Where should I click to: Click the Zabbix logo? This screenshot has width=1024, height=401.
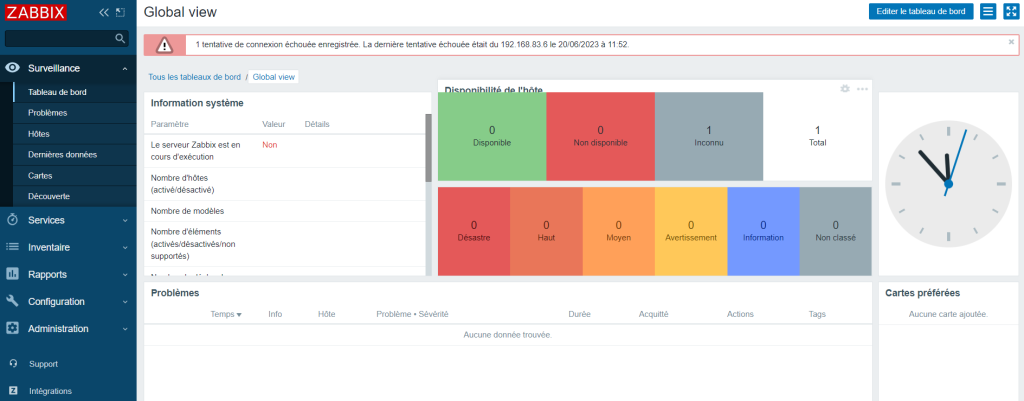tap(36, 13)
